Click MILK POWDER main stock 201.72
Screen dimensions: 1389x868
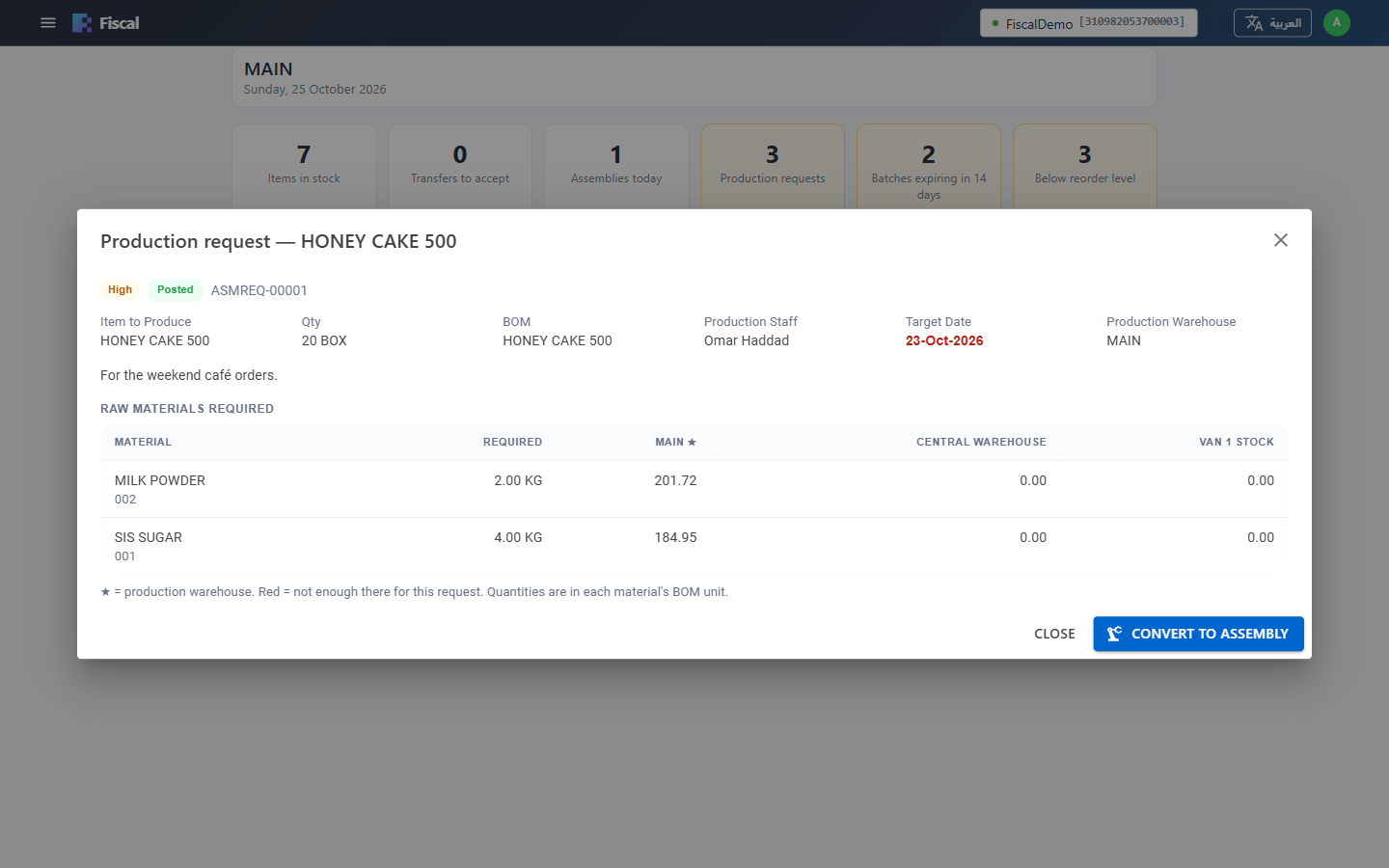click(675, 480)
